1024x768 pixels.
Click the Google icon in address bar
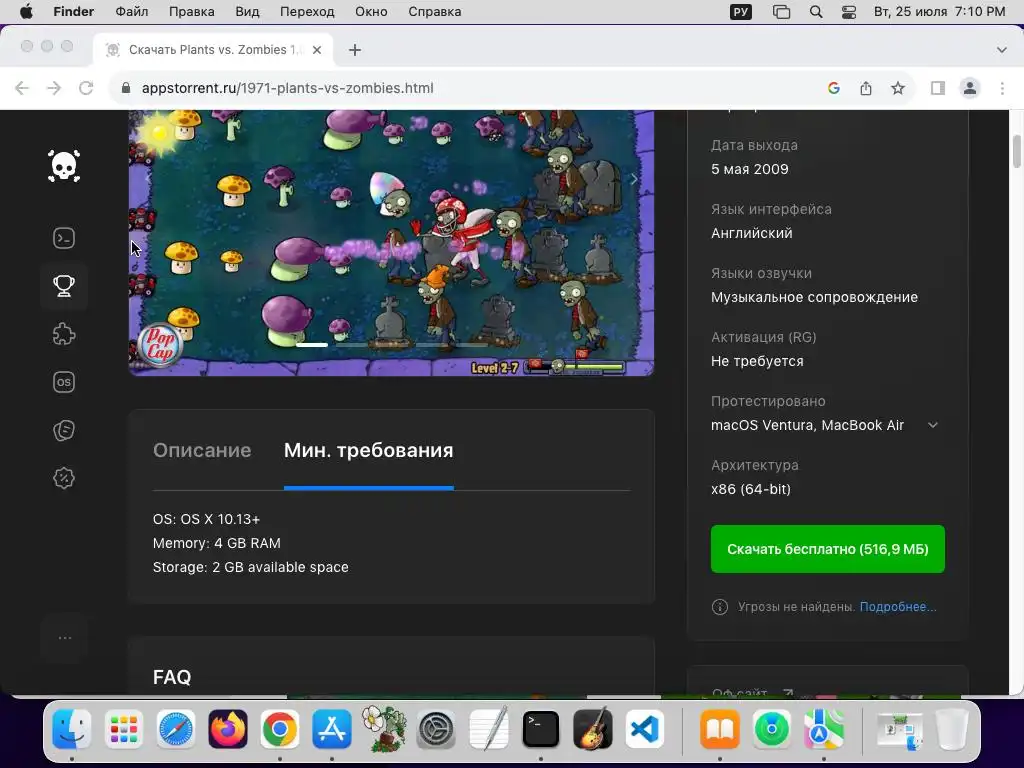point(833,88)
